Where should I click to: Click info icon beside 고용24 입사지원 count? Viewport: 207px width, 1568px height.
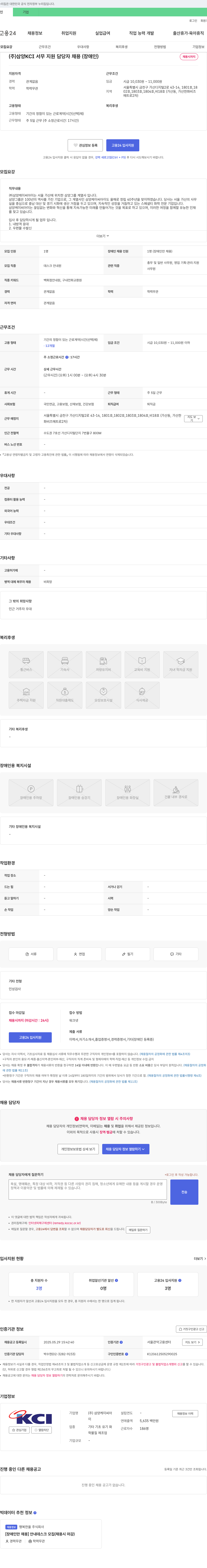point(180,1280)
